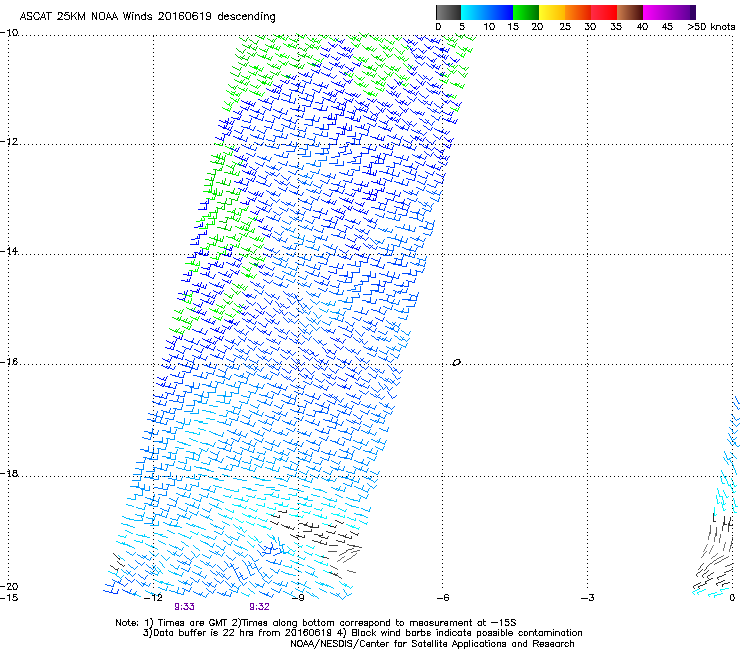Click the '-9' longitude axis label

297,598
